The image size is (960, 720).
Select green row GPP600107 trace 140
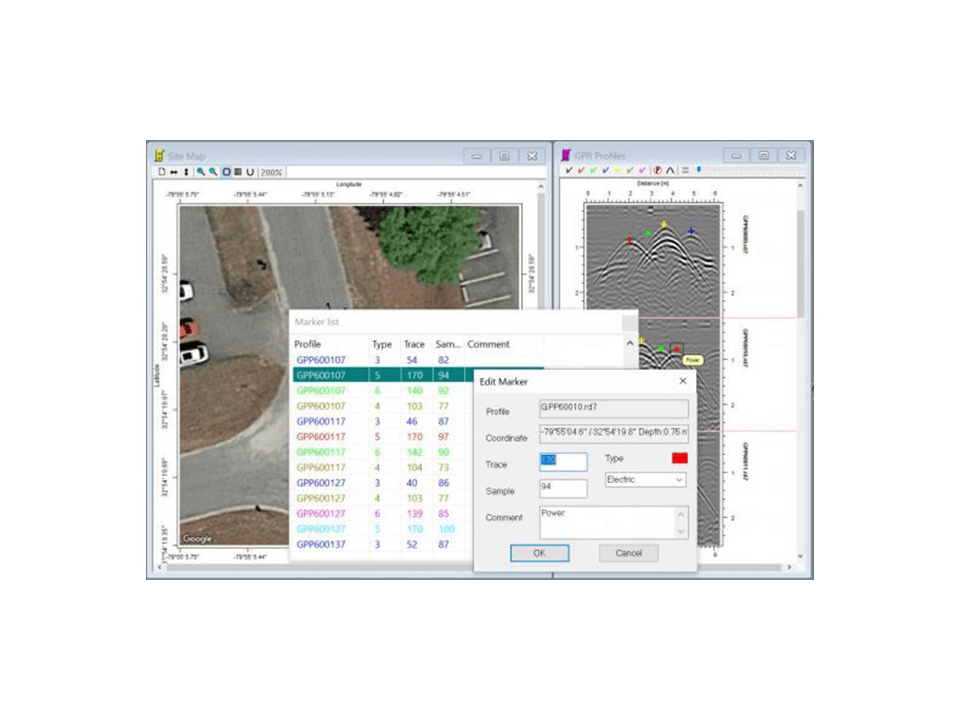pyautogui.click(x=383, y=391)
